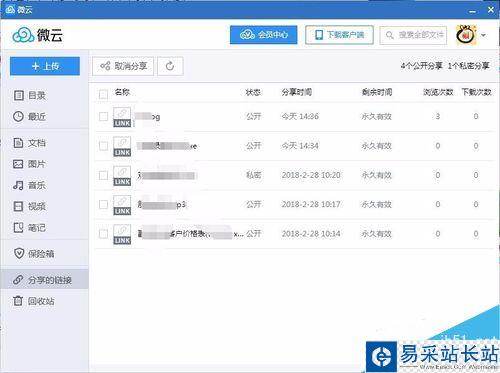Viewport: 500px width, 373px height.
Task: Click the refresh icon button
Action: tap(170, 66)
